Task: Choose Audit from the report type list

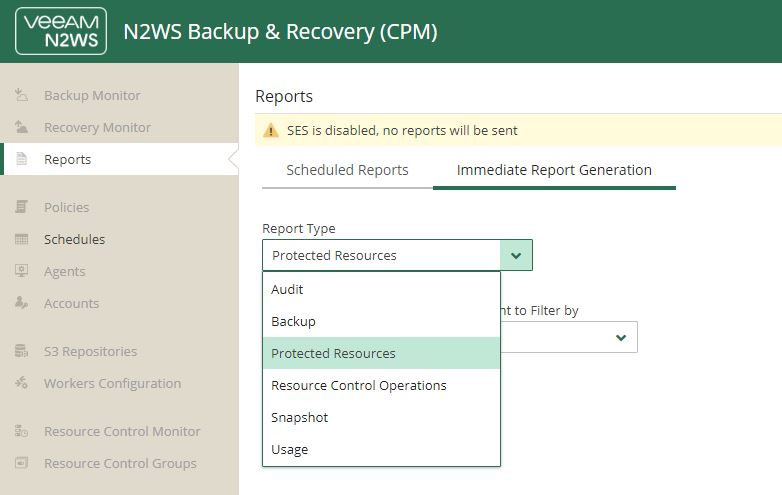Action: pyautogui.click(x=381, y=289)
